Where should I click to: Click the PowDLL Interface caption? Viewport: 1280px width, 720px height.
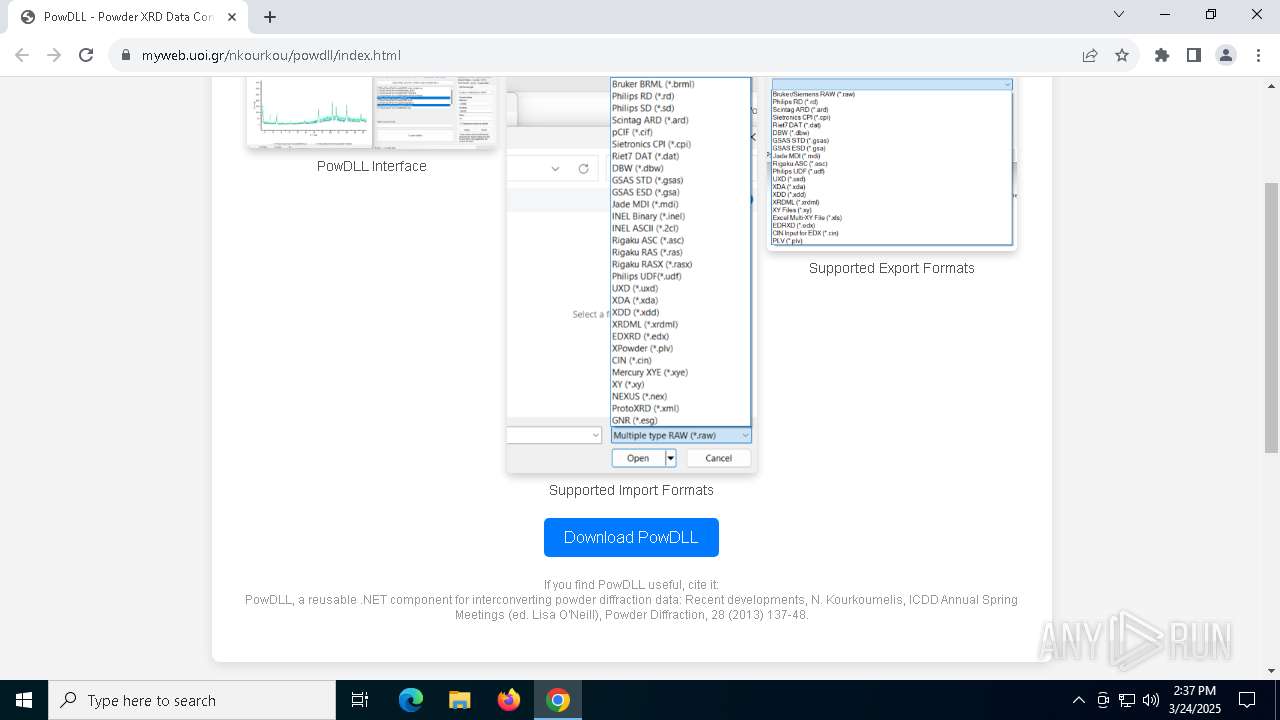click(372, 166)
